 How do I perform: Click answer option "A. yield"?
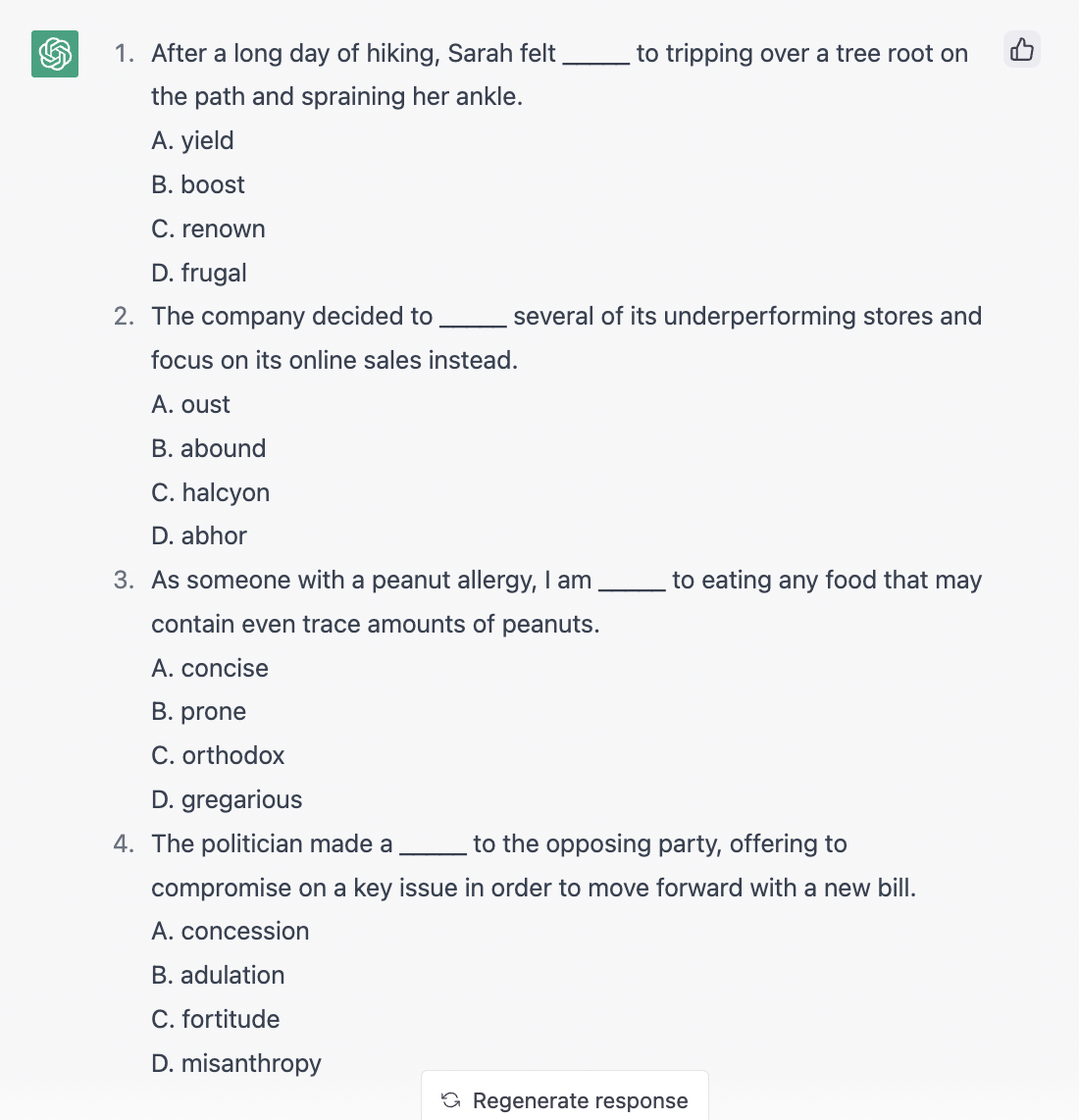(192, 140)
